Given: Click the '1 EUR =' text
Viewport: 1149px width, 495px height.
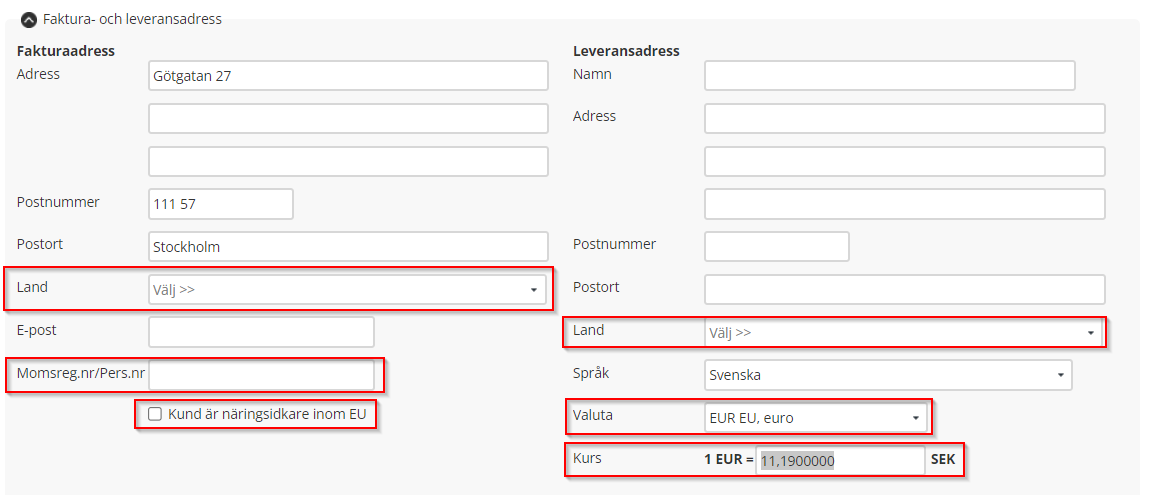Looking at the screenshot, I should point(728,461).
